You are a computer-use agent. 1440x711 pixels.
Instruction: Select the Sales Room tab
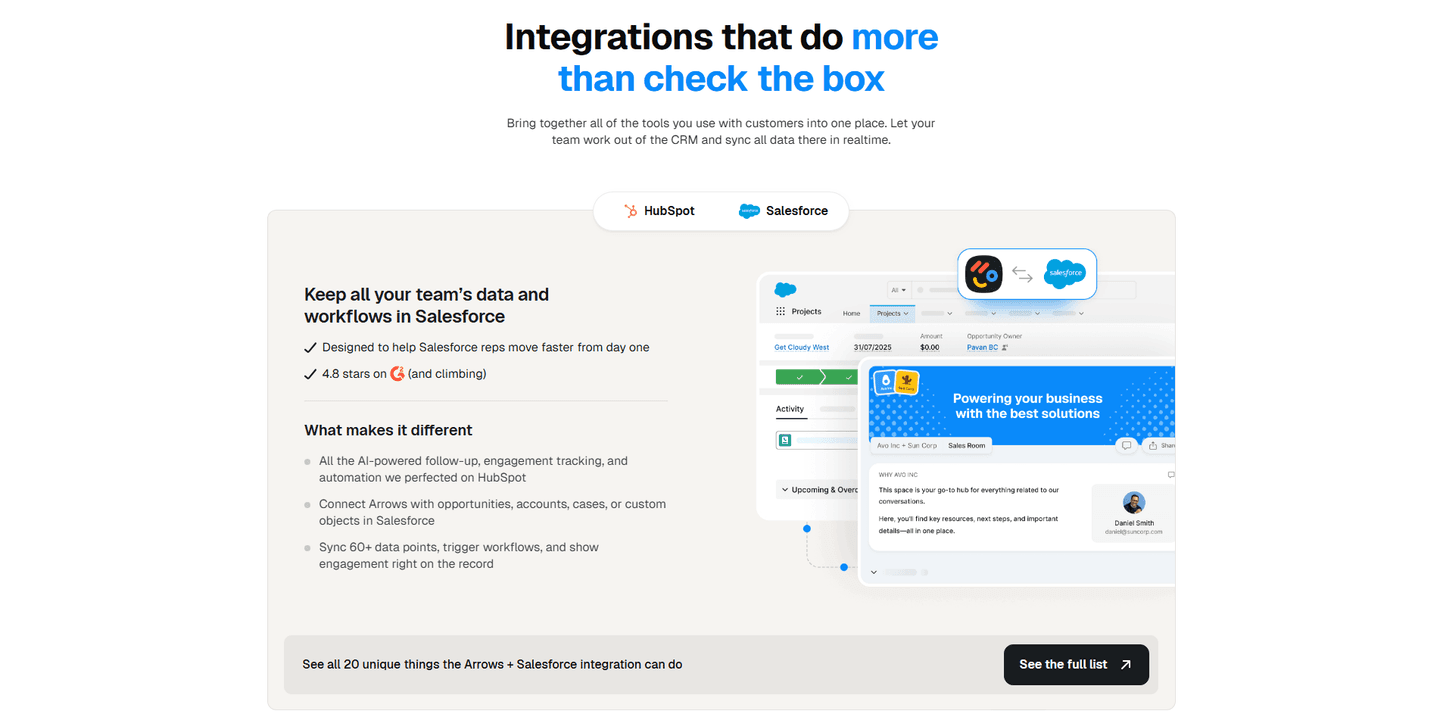pyautogui.click(x=967, y=446)
